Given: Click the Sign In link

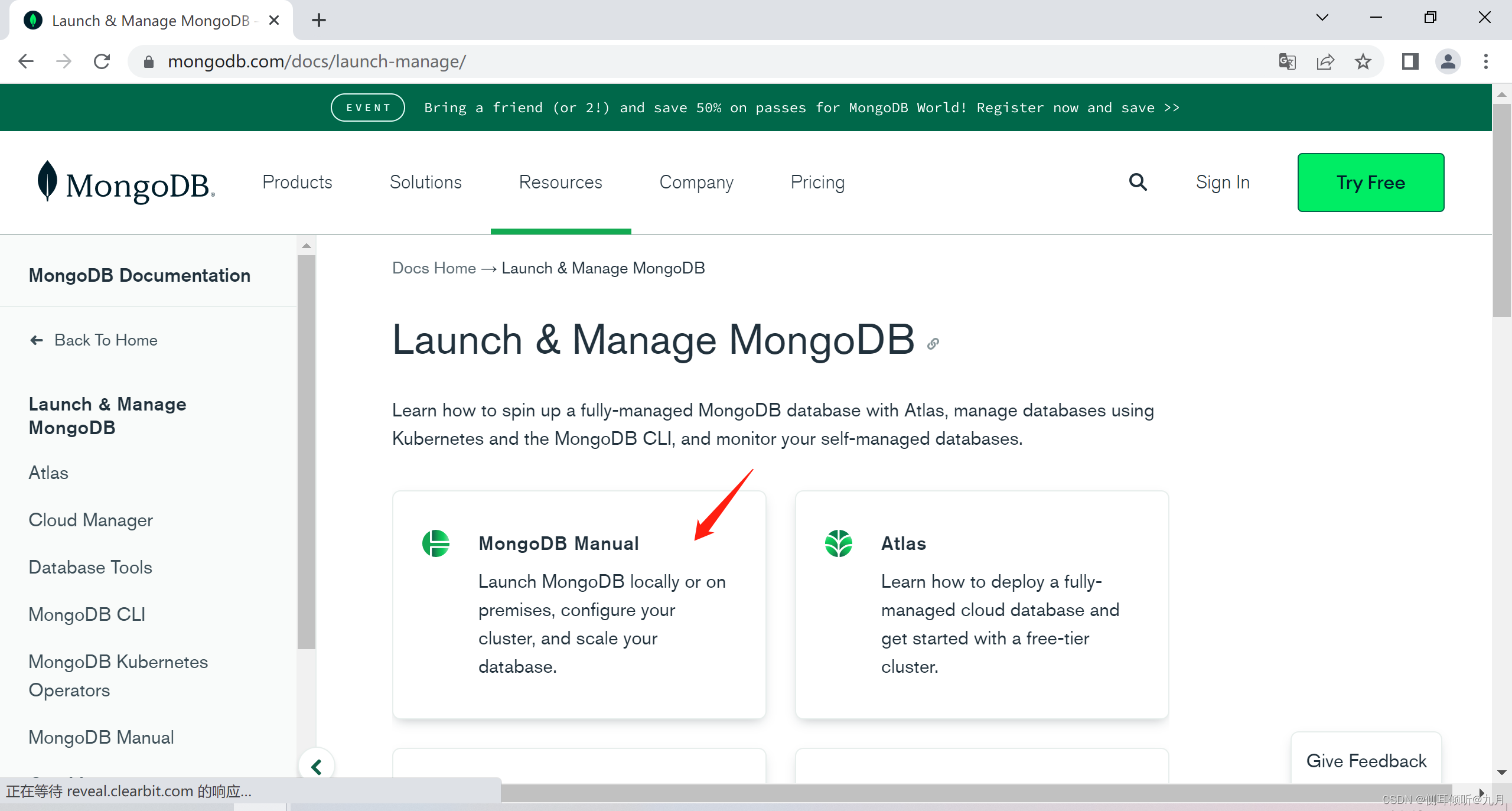Looking at the screenshot, I should coord(1223,183).
